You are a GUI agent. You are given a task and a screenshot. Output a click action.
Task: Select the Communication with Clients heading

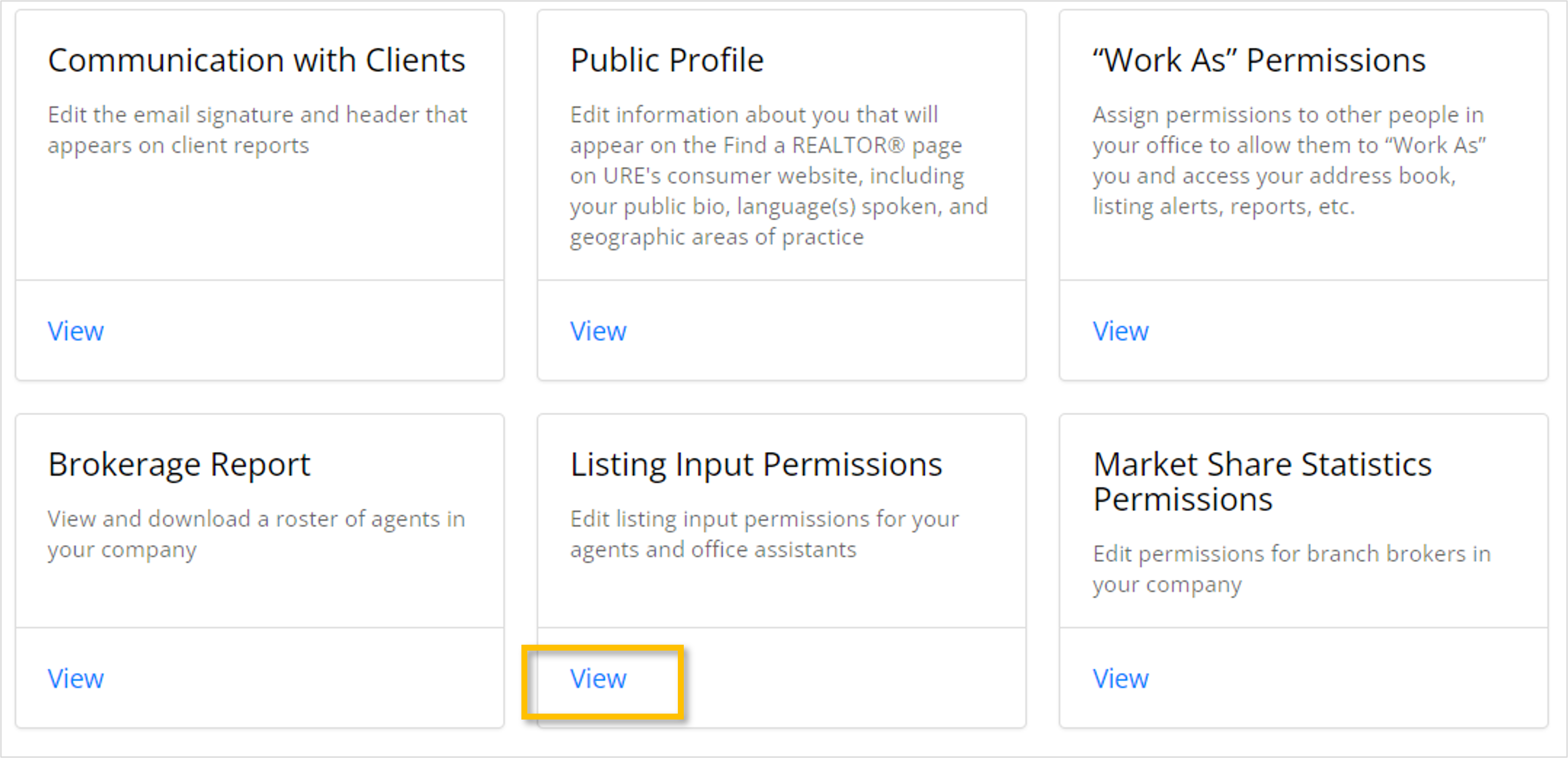point(256,60)
